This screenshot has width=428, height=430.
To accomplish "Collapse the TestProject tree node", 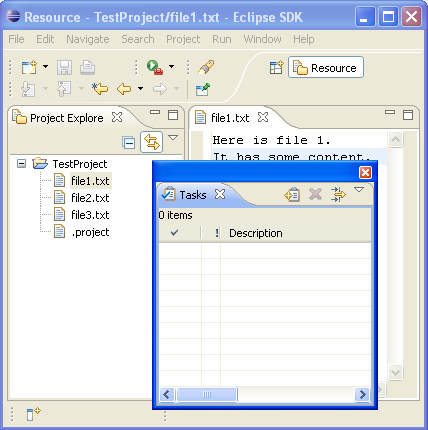I will tap(21, 164).
